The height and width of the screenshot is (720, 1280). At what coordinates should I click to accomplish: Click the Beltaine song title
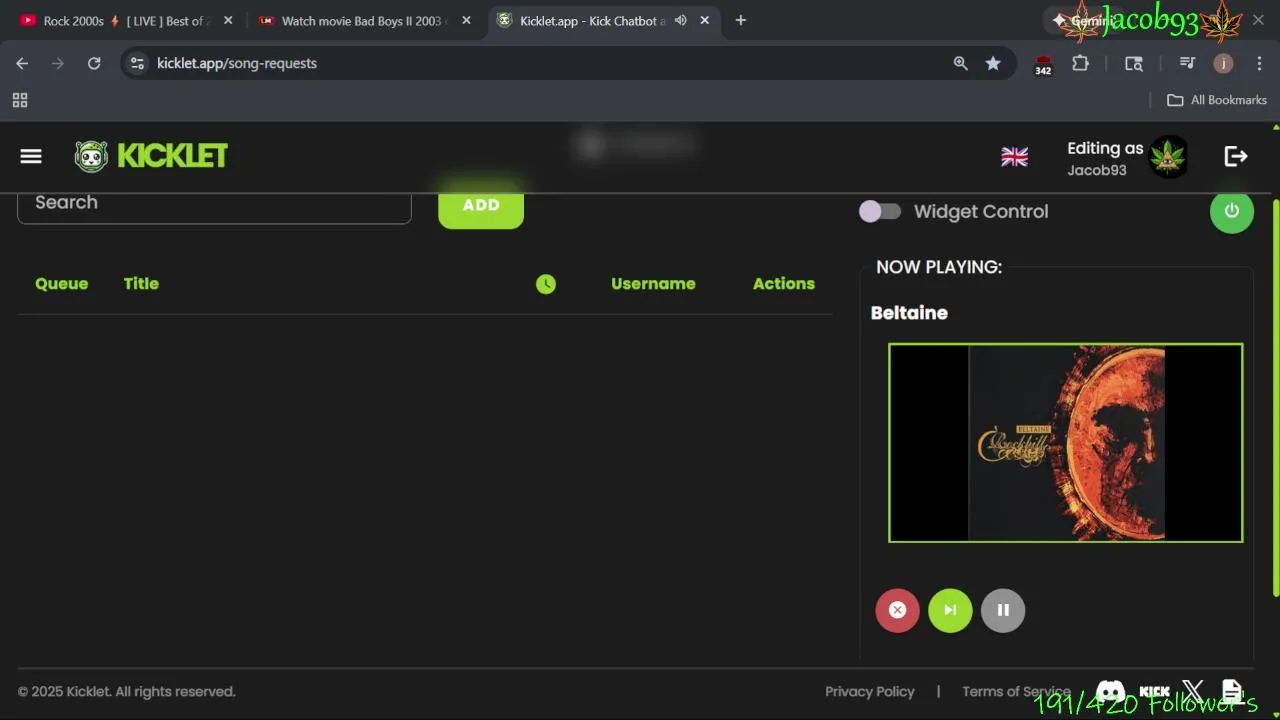point(909,313)
